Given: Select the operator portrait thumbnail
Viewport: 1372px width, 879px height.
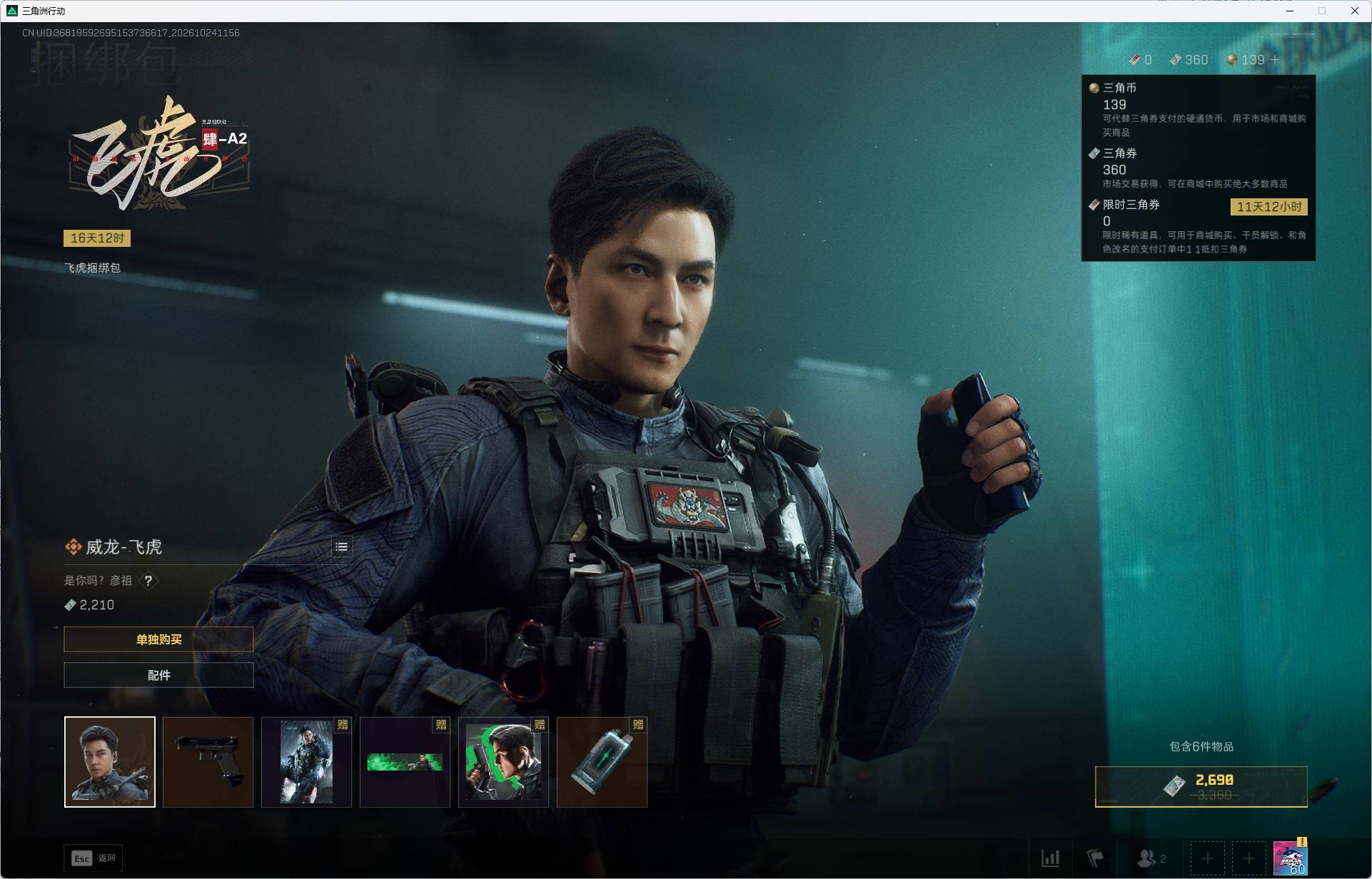Looking at the screenshot, I should pyautogui.click(x=110, y=762).
